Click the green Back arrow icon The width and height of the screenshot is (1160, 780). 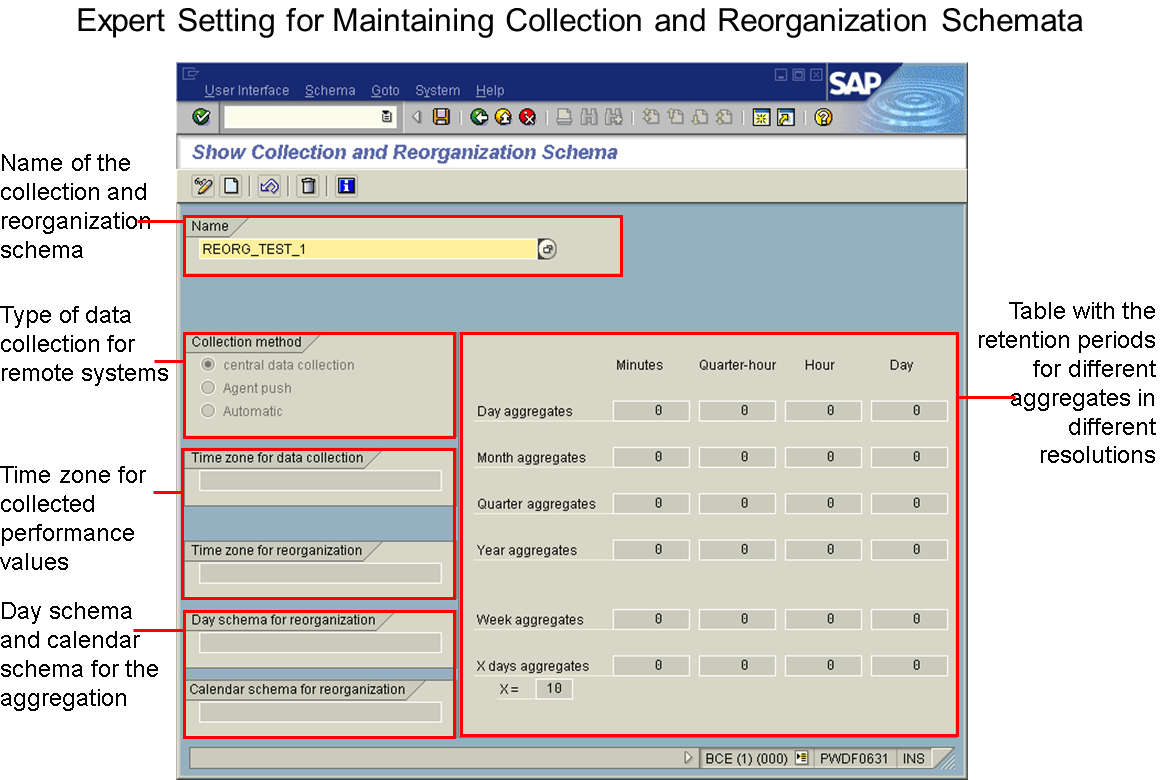(479, 118)
